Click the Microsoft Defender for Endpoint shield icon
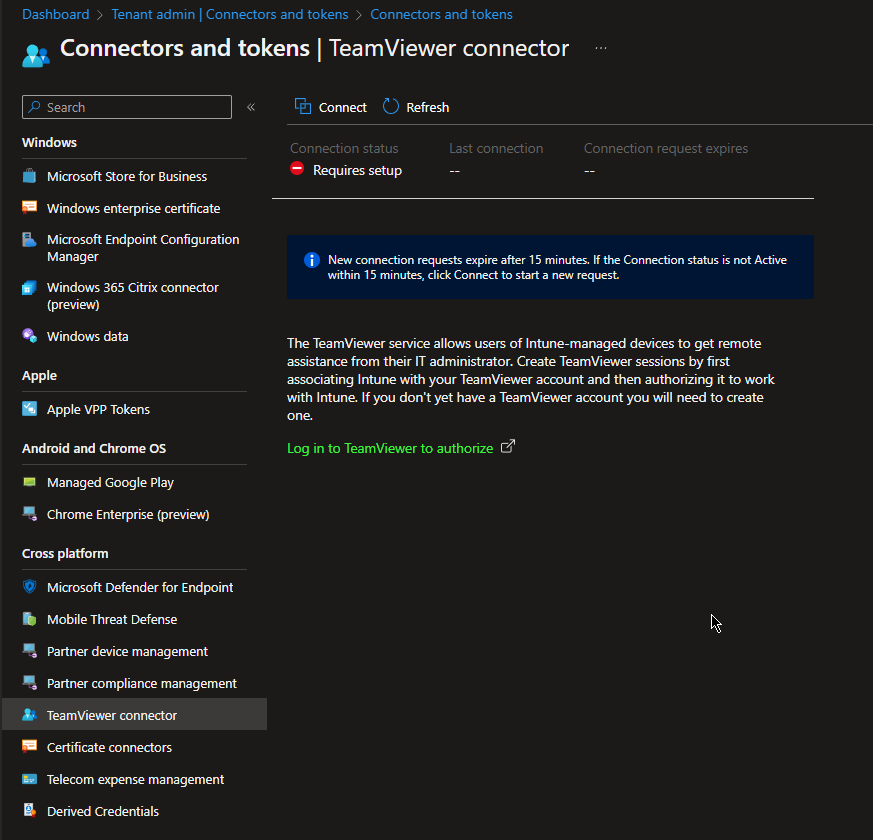The height and width of the screenshot is (840, 873). click(29, 587)
